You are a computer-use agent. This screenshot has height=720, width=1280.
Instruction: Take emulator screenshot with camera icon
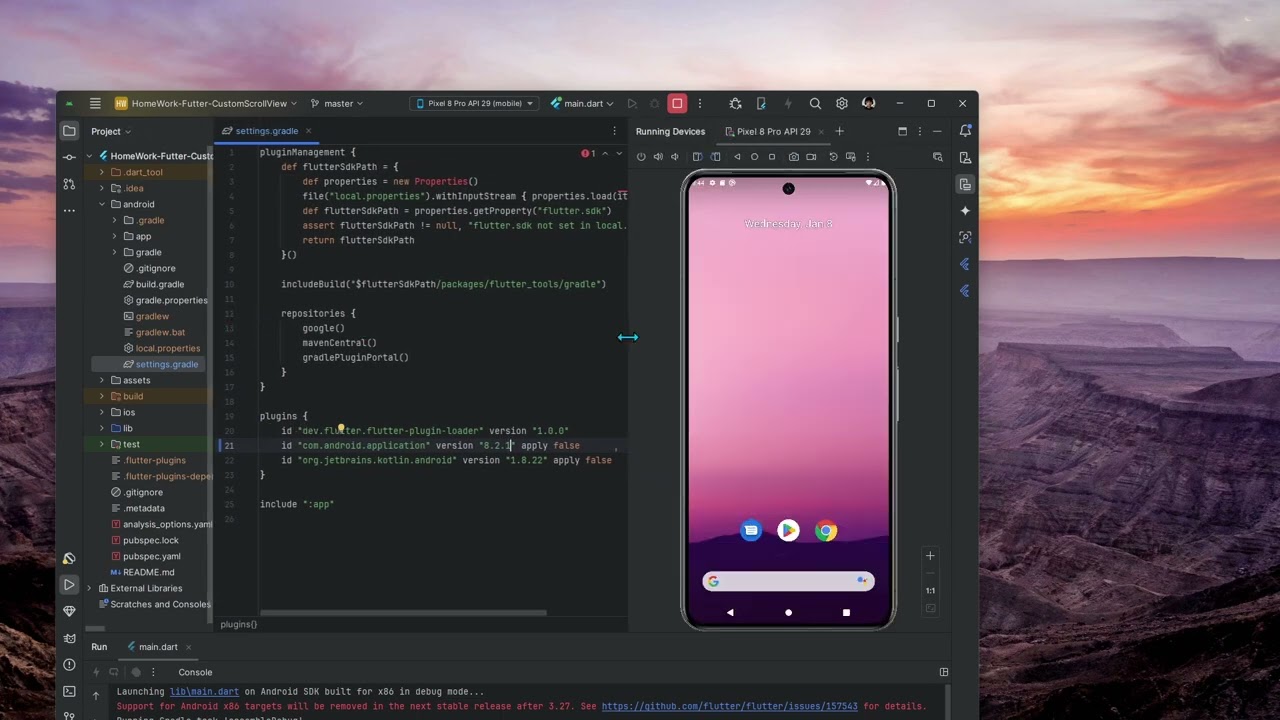tap(793, 157)
